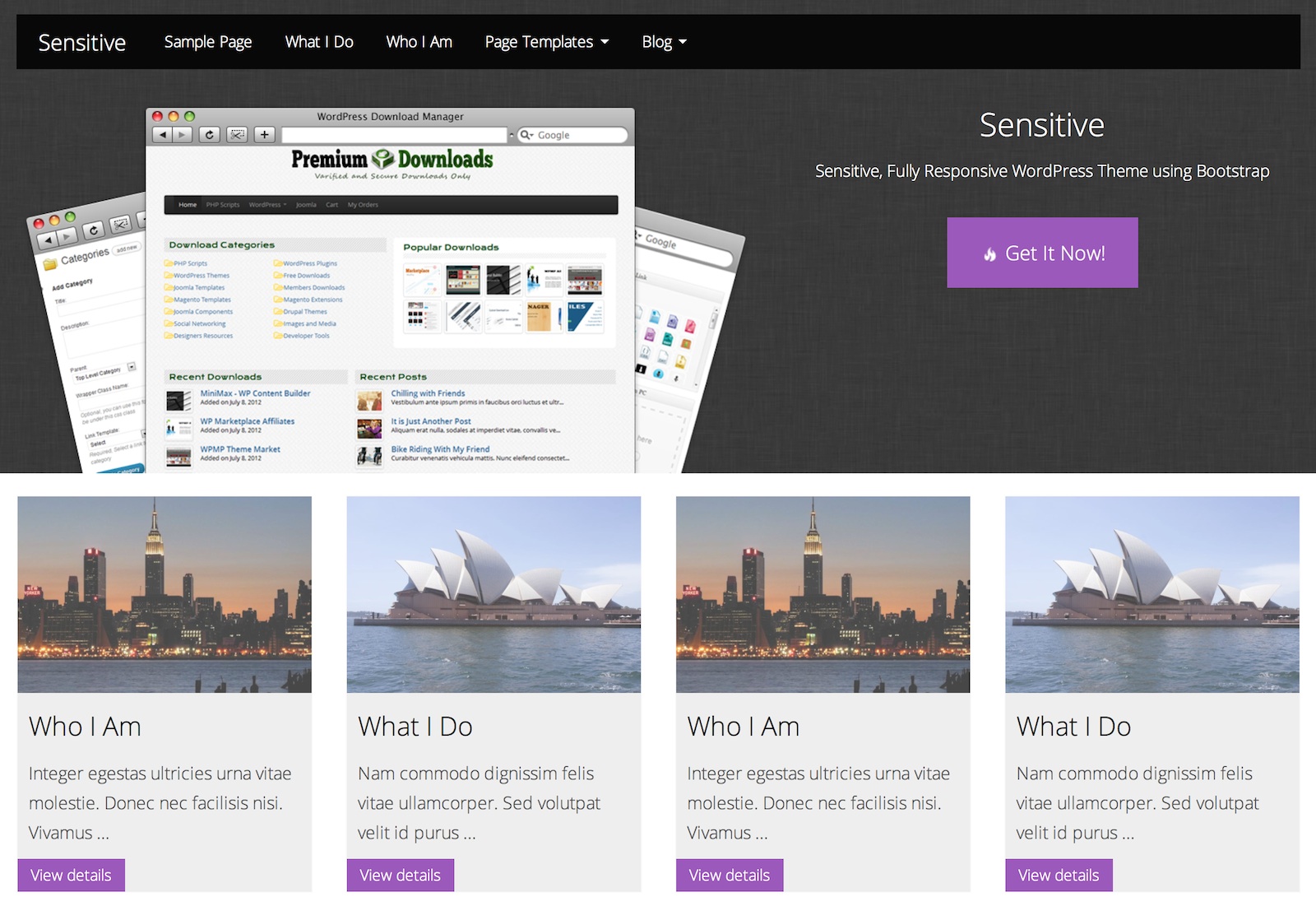The image size is (1316, 906).
Task: Click the Who I Am heading in first card
Action: [86, 727]
